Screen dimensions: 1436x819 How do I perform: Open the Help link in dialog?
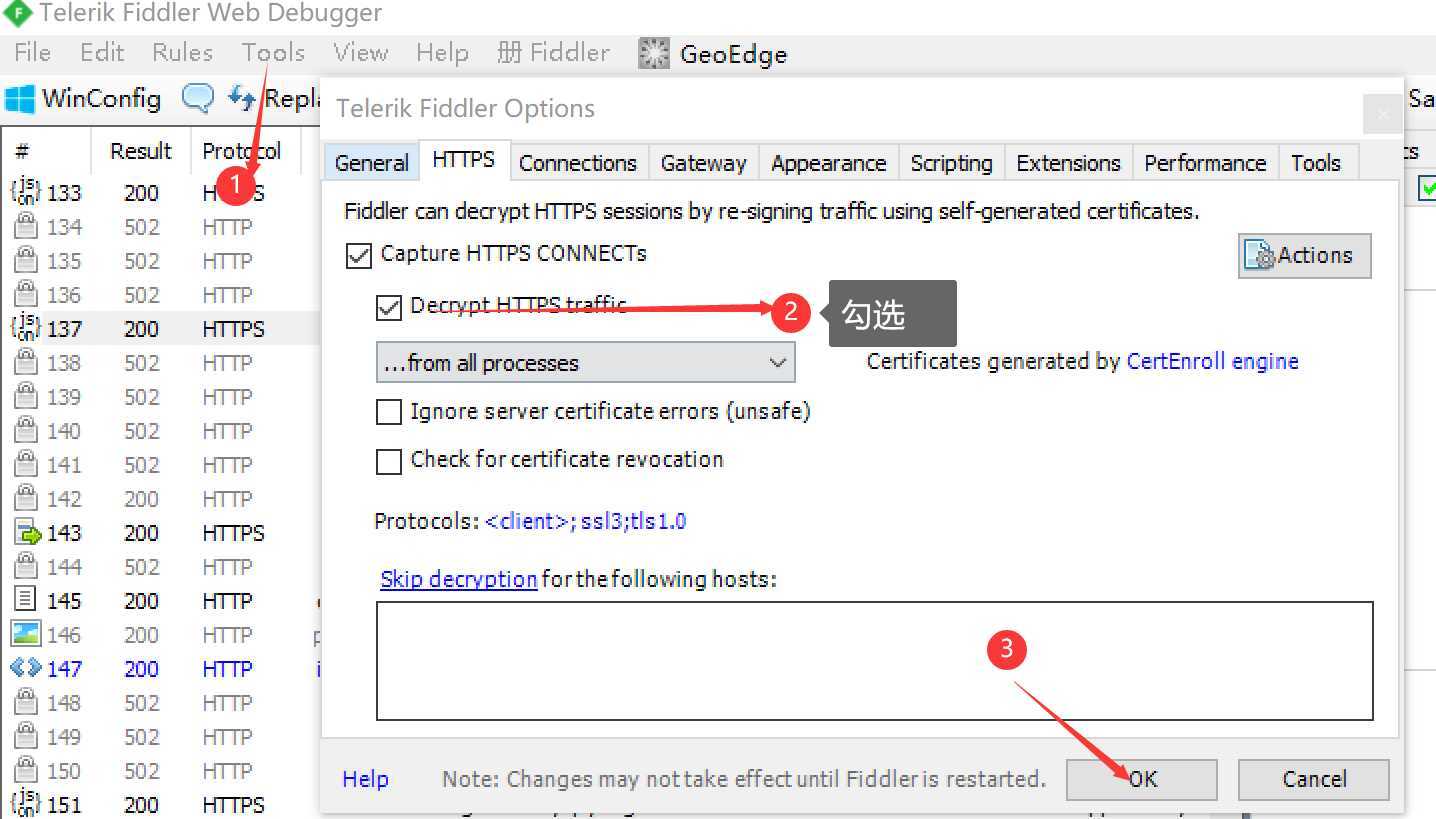tap(365, 779)
